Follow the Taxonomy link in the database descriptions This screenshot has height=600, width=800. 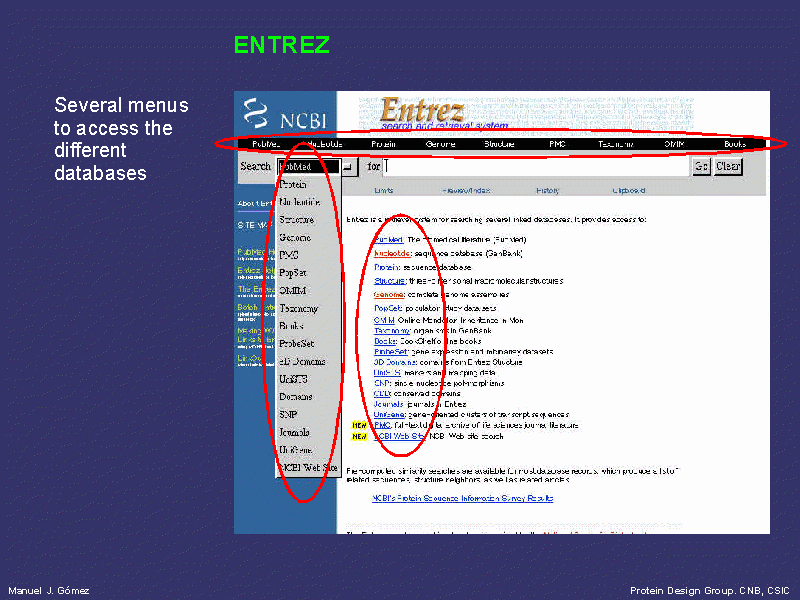coord(392,331)
